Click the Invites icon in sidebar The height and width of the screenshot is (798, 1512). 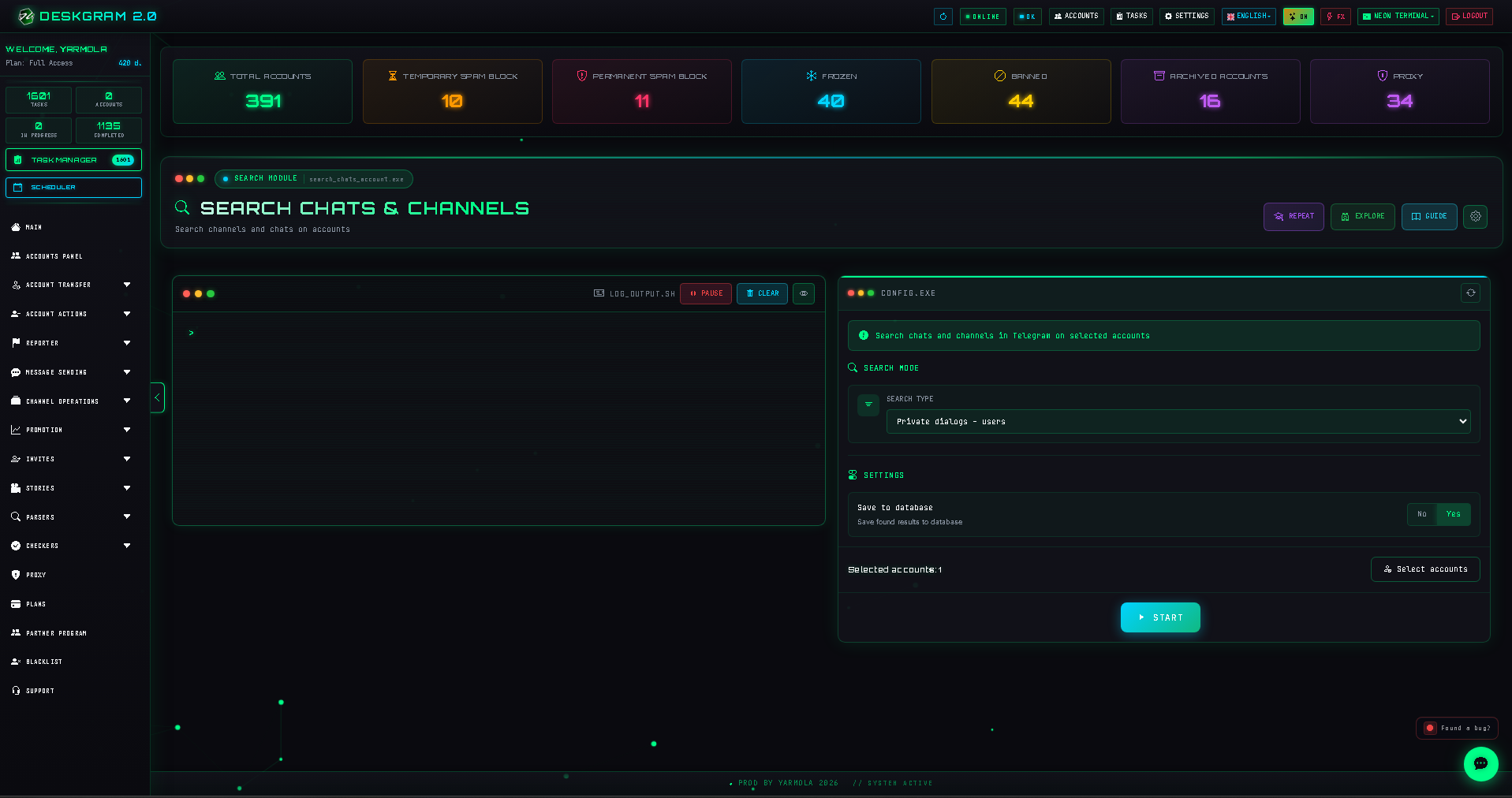pyautogui.click(x=16, y=459)
